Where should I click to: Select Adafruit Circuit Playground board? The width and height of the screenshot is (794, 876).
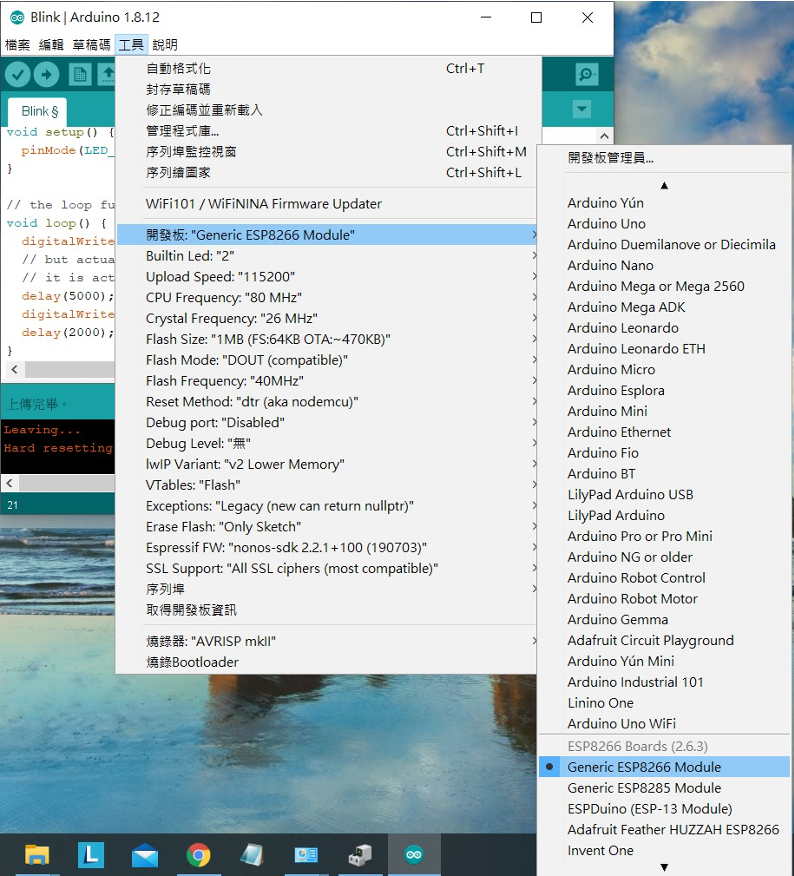[664, 640]
